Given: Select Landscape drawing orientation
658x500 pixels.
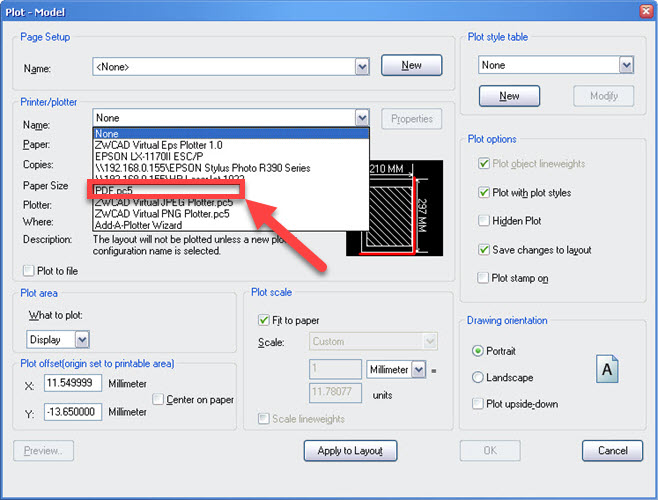Looking at the screenshot, I should tap(478, 377).
